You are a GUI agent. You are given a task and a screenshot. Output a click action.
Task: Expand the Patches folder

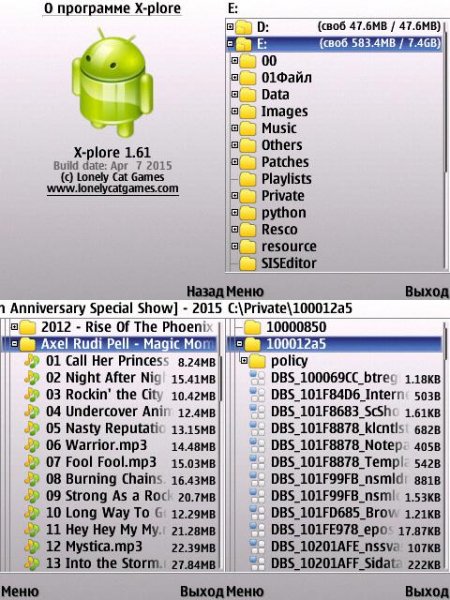[235, 161]
